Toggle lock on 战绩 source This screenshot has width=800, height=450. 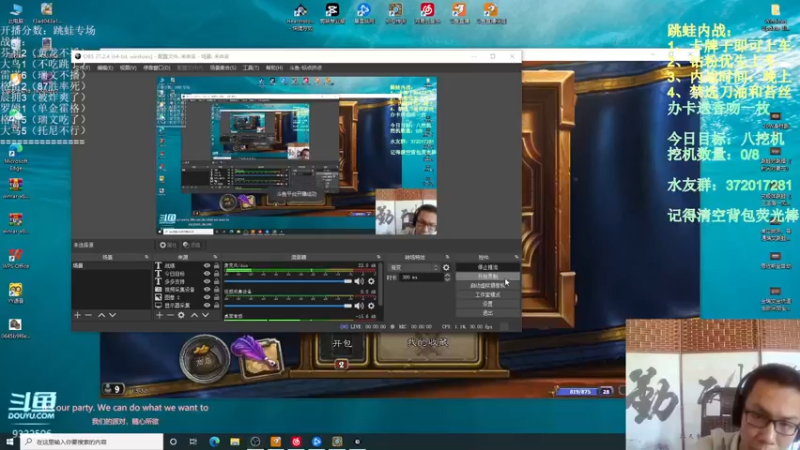coord(216,266)
